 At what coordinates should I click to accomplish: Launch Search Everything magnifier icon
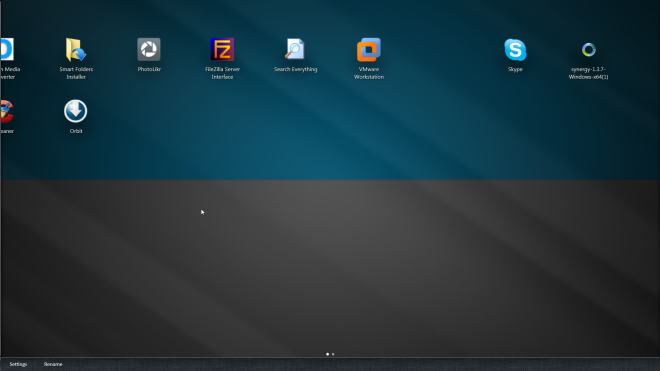coord(295,50)
